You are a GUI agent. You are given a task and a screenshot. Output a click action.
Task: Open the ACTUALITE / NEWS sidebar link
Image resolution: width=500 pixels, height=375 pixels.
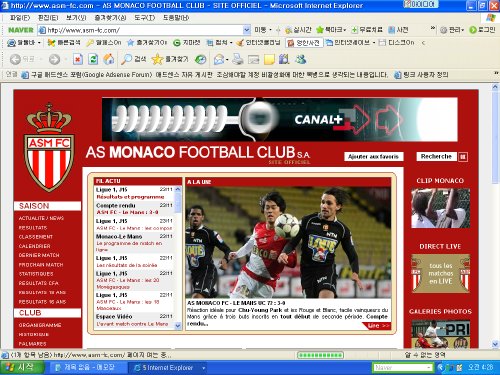(41, 218)
